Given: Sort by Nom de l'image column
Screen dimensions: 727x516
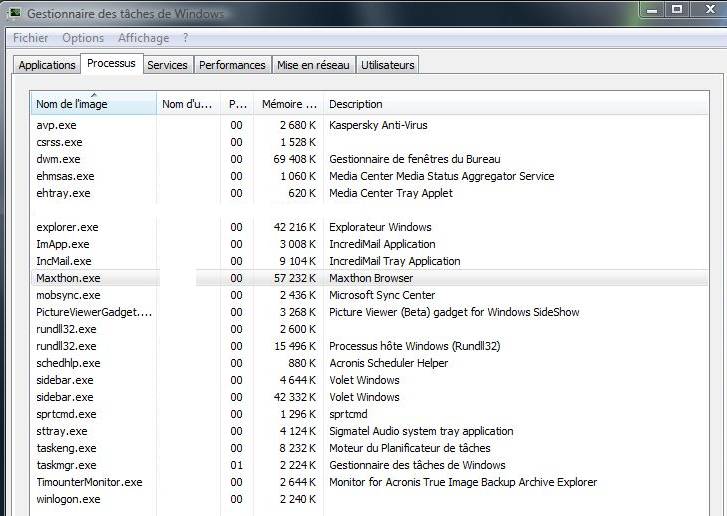Looking at the screenshot, I should 94,104.
